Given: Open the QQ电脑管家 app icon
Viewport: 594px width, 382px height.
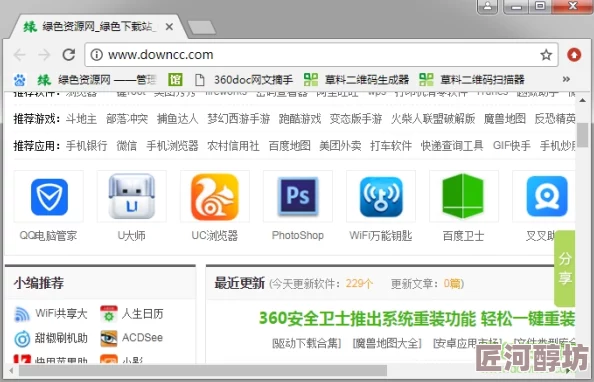Looking at the screenshot, I should 49,196.
